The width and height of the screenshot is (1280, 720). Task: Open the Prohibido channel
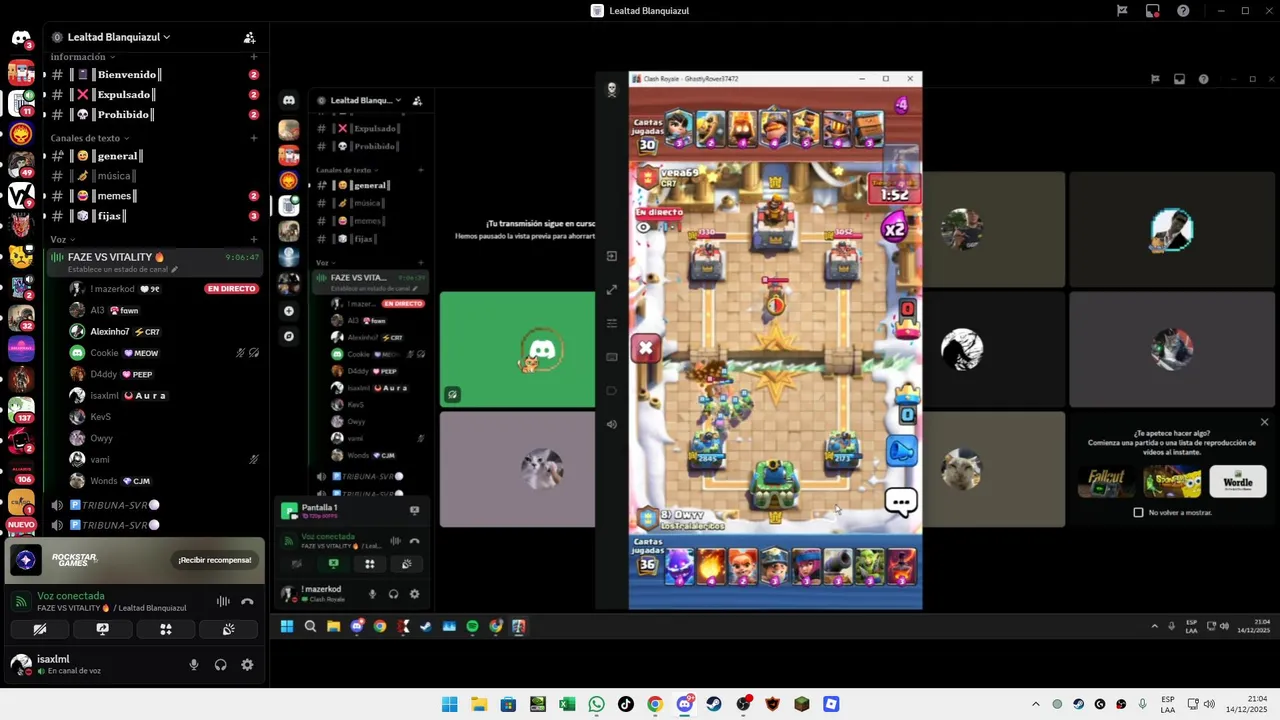tap(155, 115)
